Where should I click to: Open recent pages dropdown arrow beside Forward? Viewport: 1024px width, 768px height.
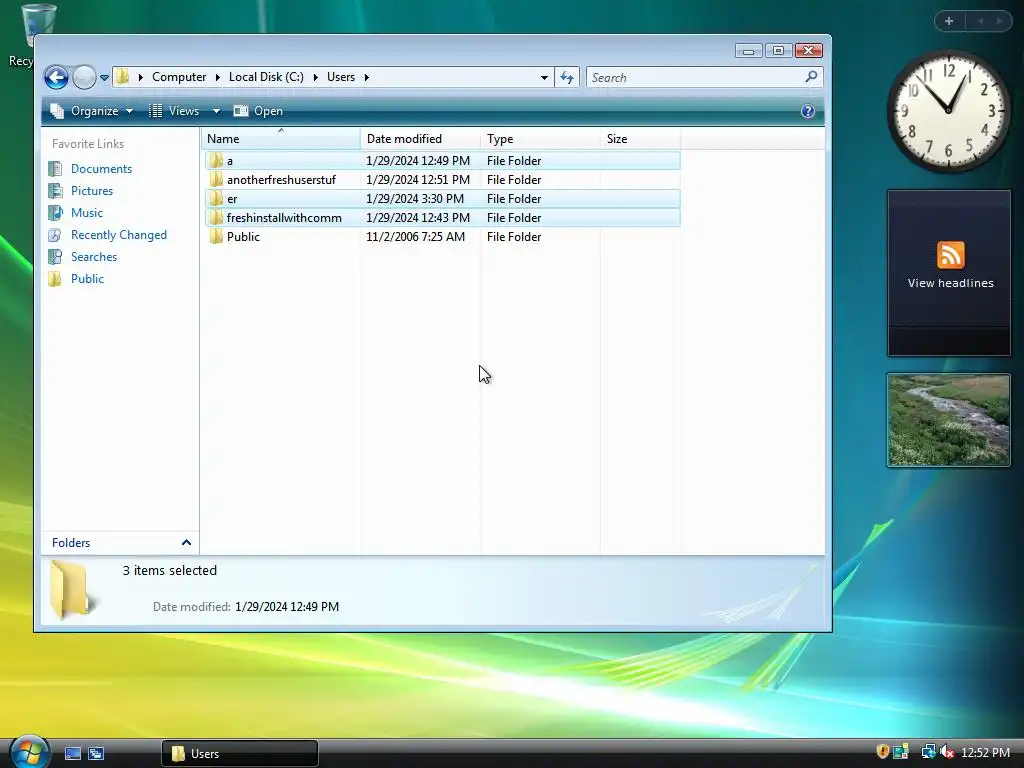click(104, 78)
